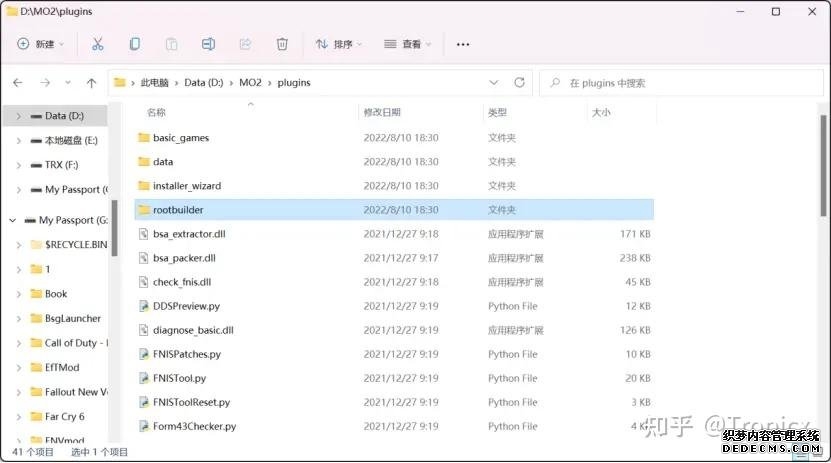This screenshot has height=463, width=831.
Task: Go up one directory level
Action: tap(92, 83)
